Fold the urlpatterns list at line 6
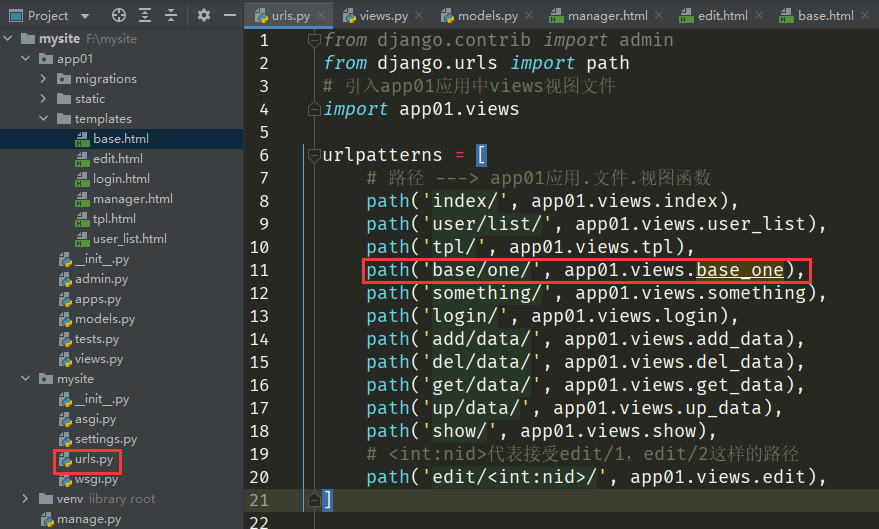This screenshot has width=879, height=529. [x=312, y=156]
